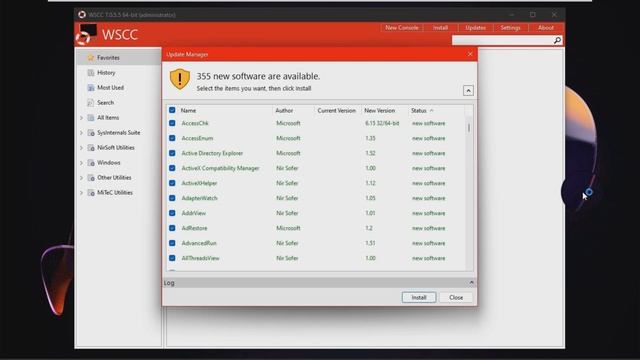Open the Install menu in top bar

click(440, 28)
